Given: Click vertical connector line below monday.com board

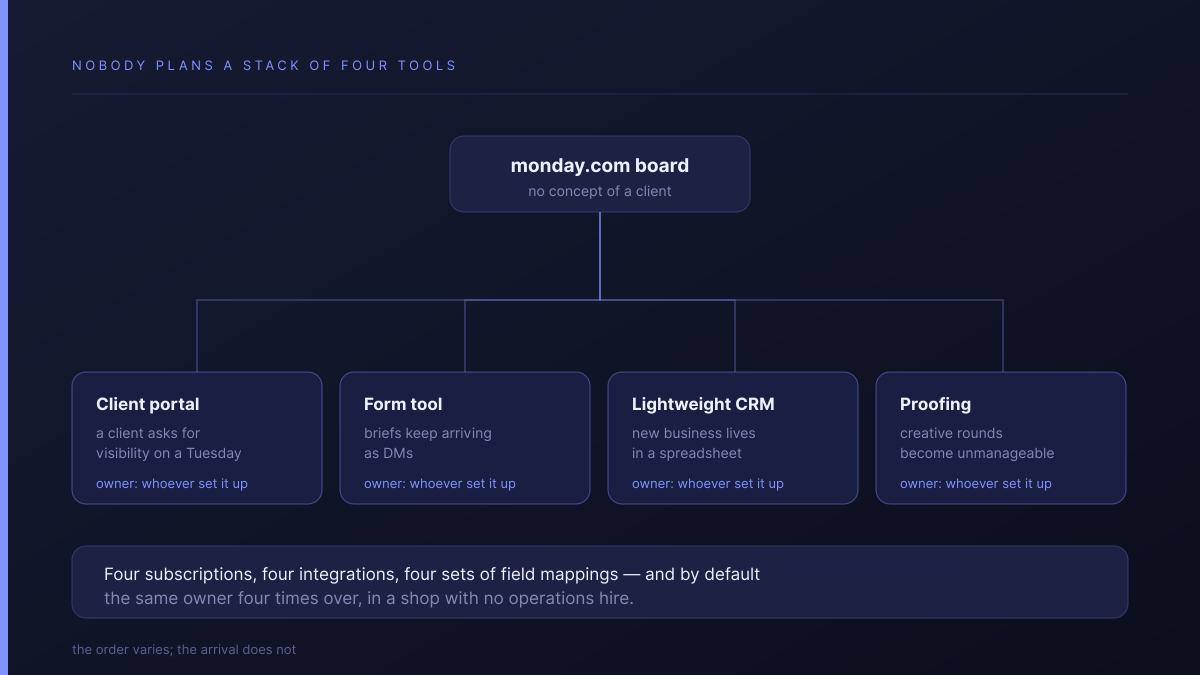Looking at the screenshot, I should (600, 256).
